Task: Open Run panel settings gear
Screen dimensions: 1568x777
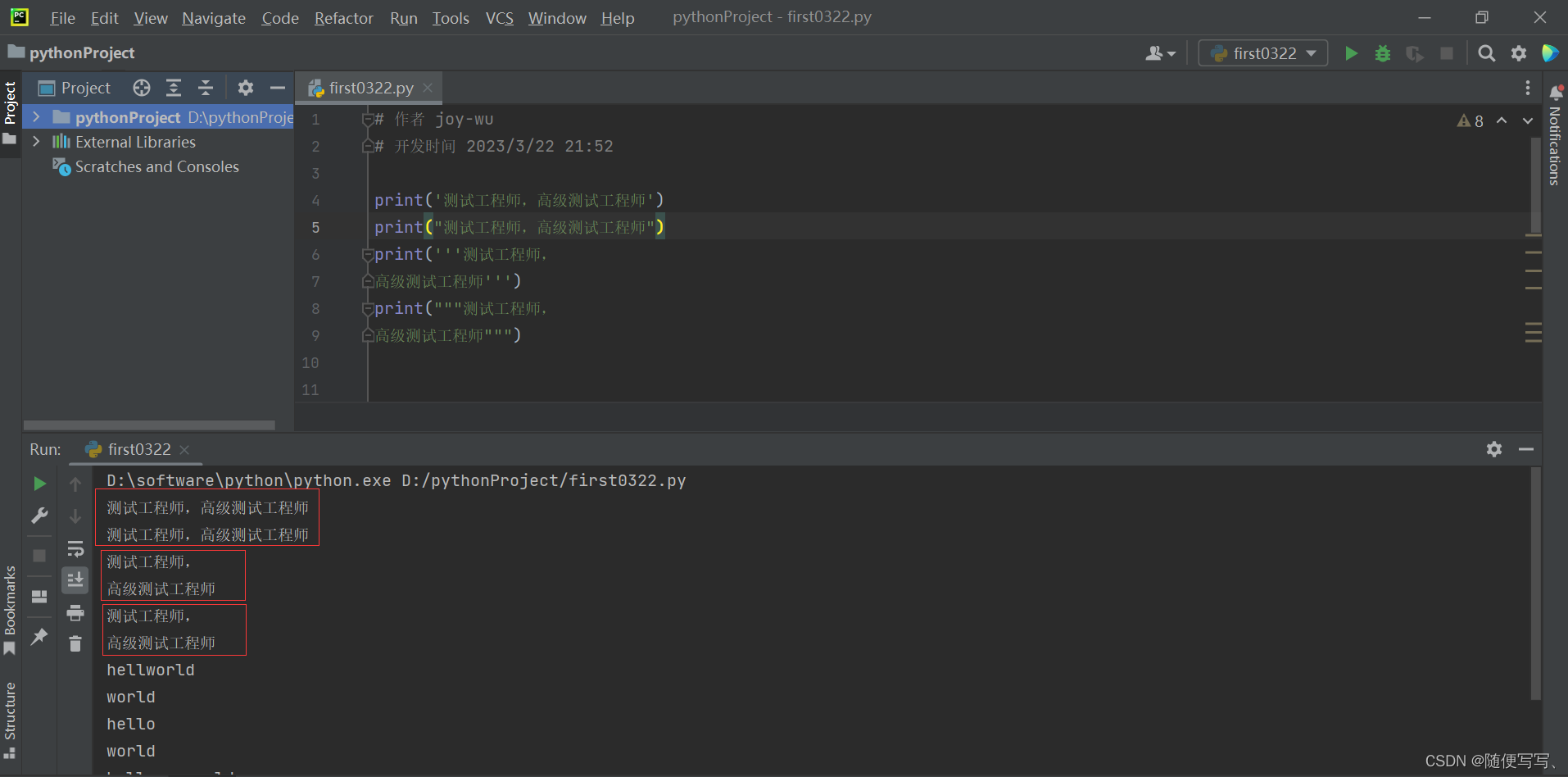Action: pos(1494,449)
